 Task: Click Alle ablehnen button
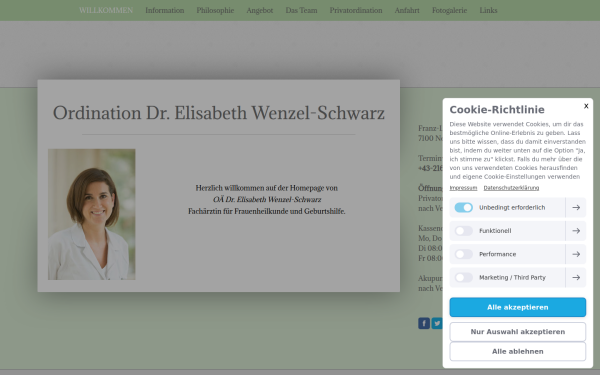[517, 351]
